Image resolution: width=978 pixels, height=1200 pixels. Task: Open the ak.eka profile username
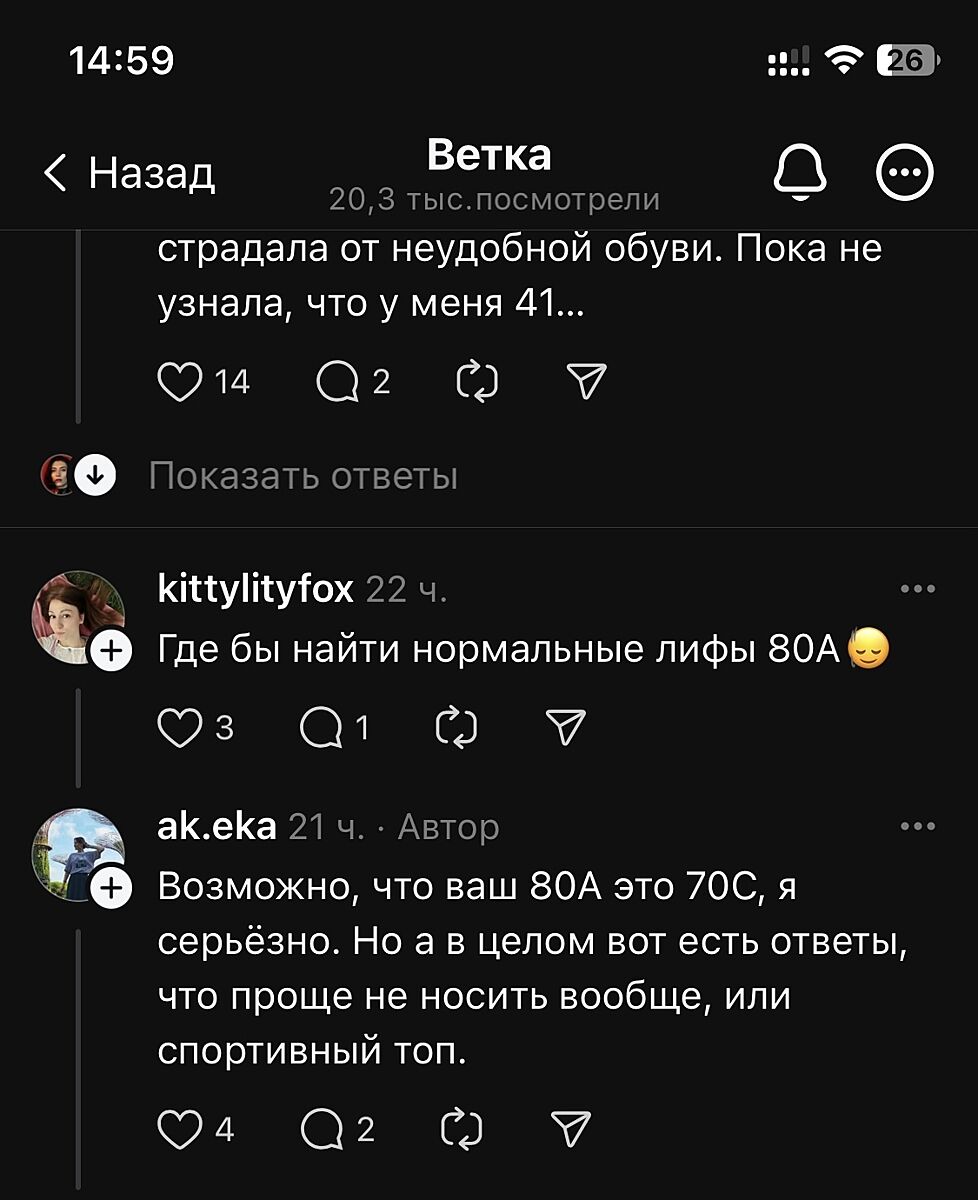[217, 827]
